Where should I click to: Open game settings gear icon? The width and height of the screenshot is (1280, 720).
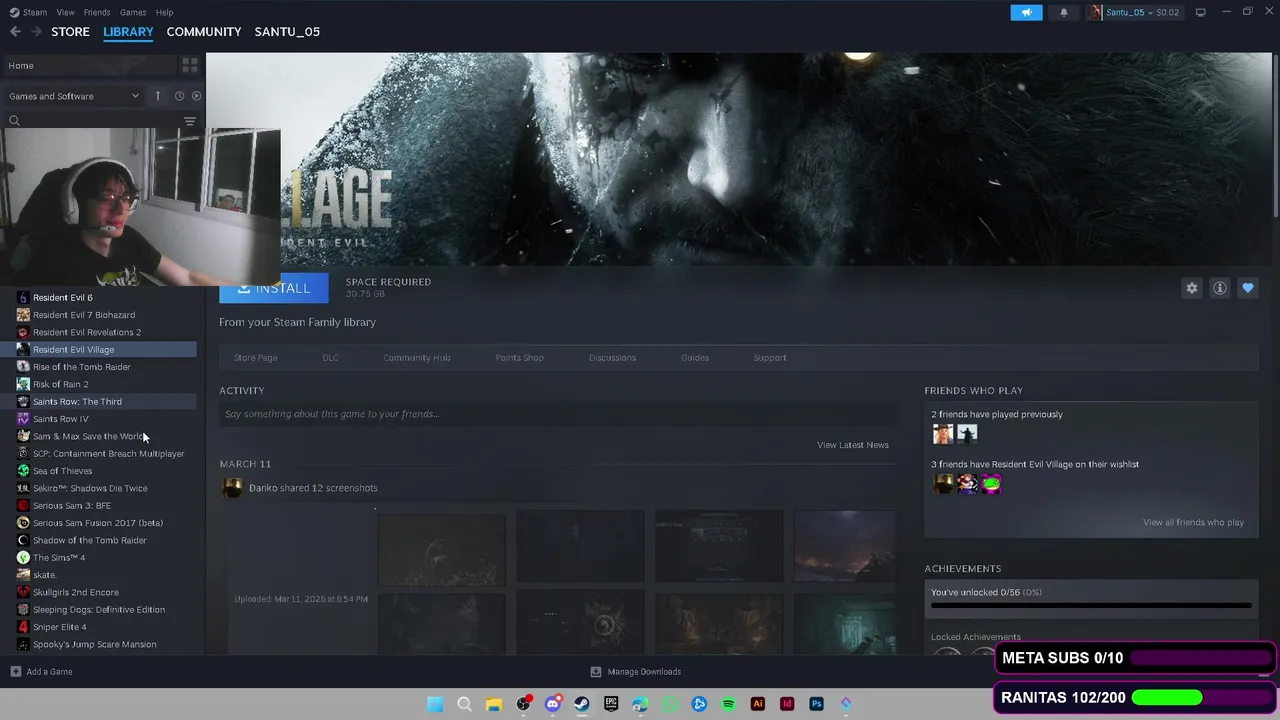1191,288
